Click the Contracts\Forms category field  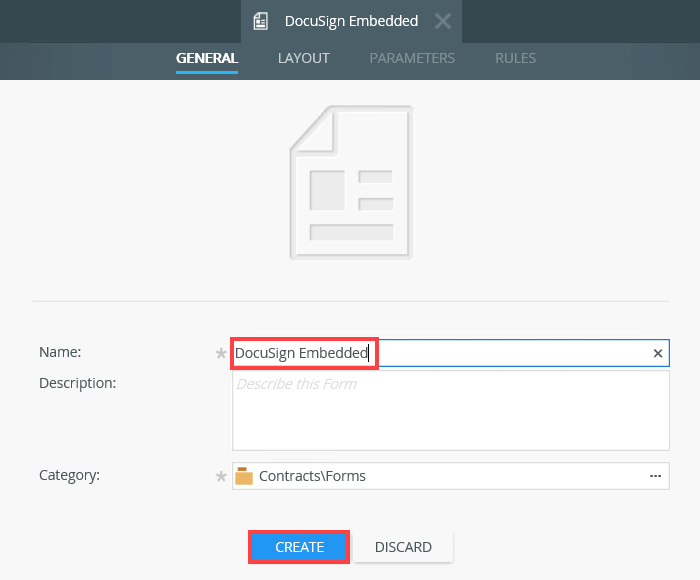pos(450,476)
